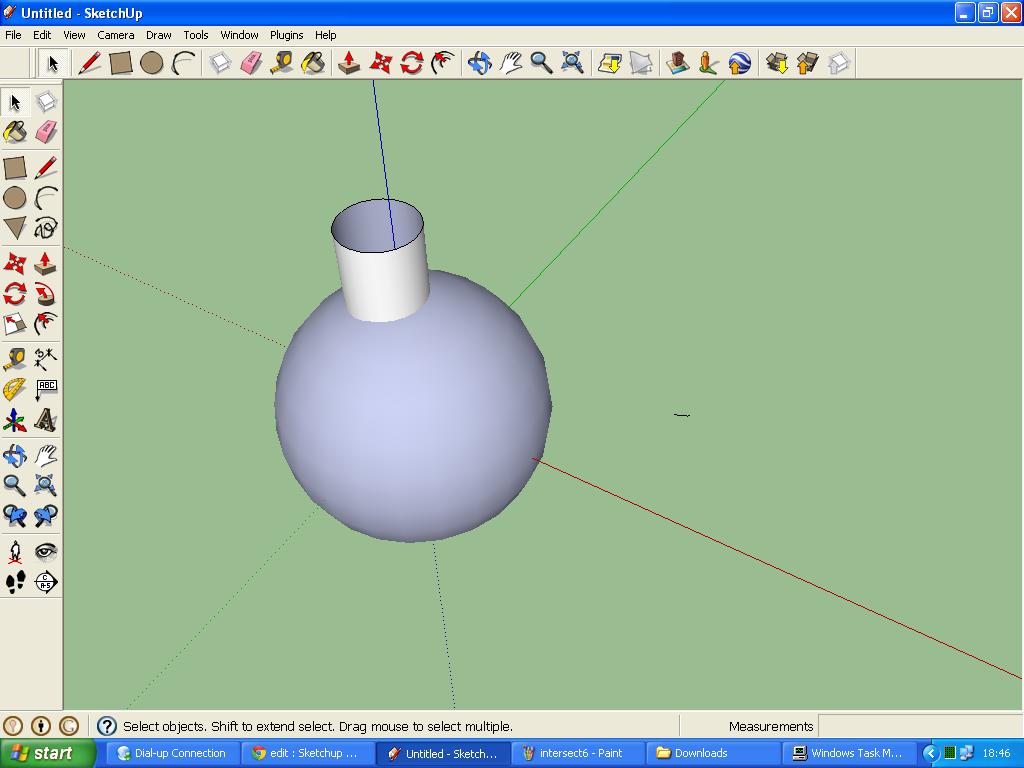Click the Get Models toolbar icon
Screen dimensions: 1024x768
[x=777, y=63]
